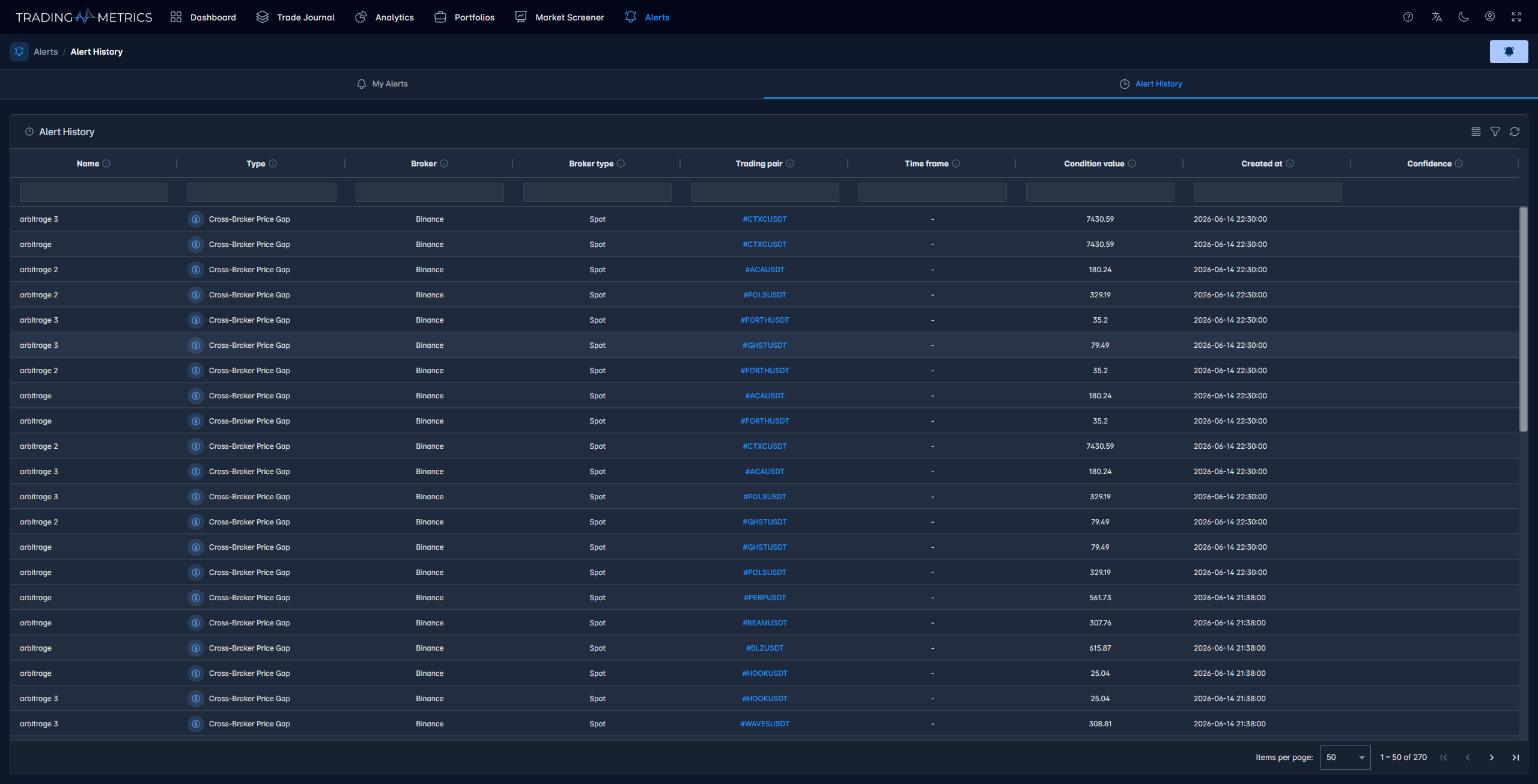1538x784 pixels.
Task: Focus the Name filter input
Action: (94, 192)
